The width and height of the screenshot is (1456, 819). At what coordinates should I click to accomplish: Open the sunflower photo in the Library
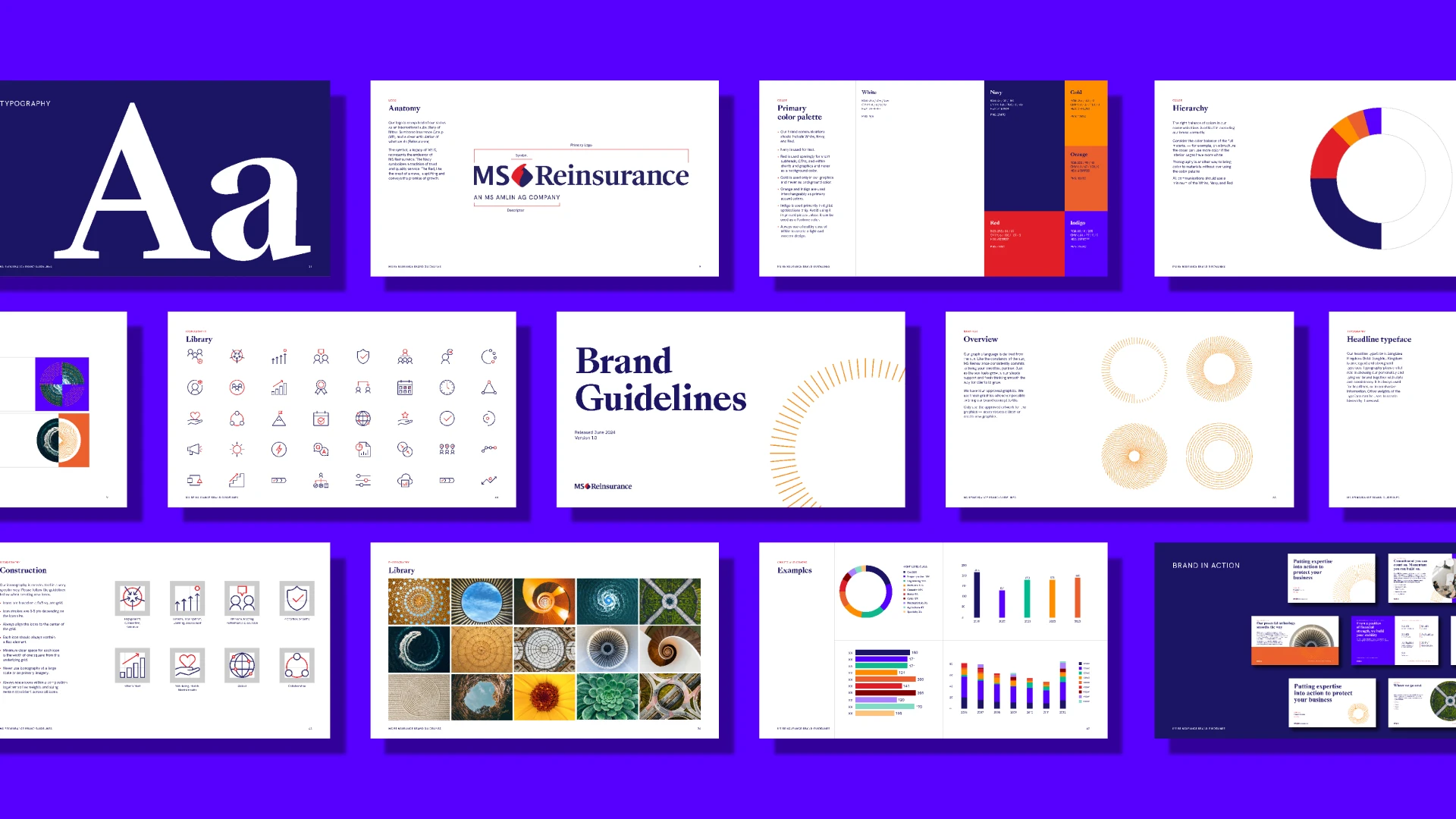(x=544, y=697)
